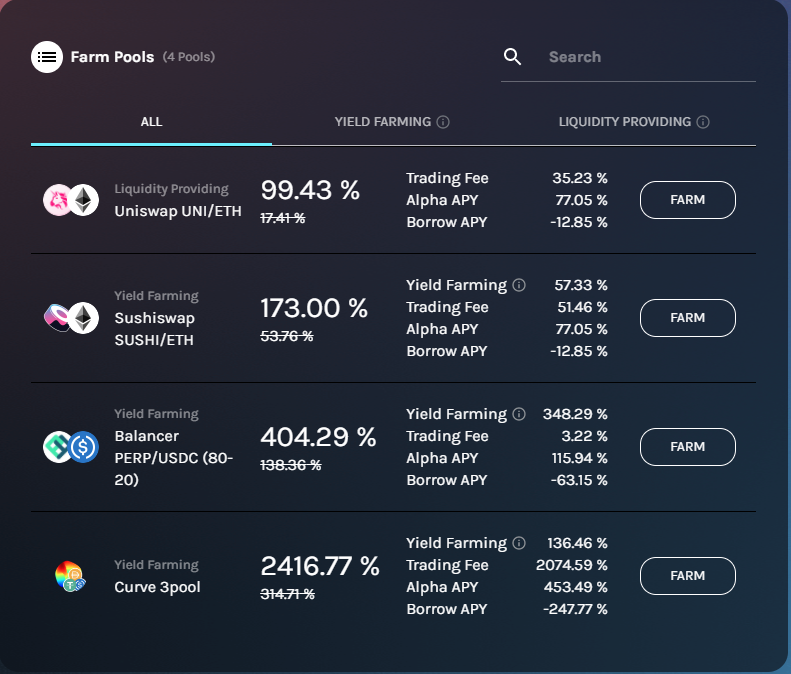This screenshot has height=674, width=791.
Task: Click the 57.33 % yield farming value
Action: pos(581,285)
